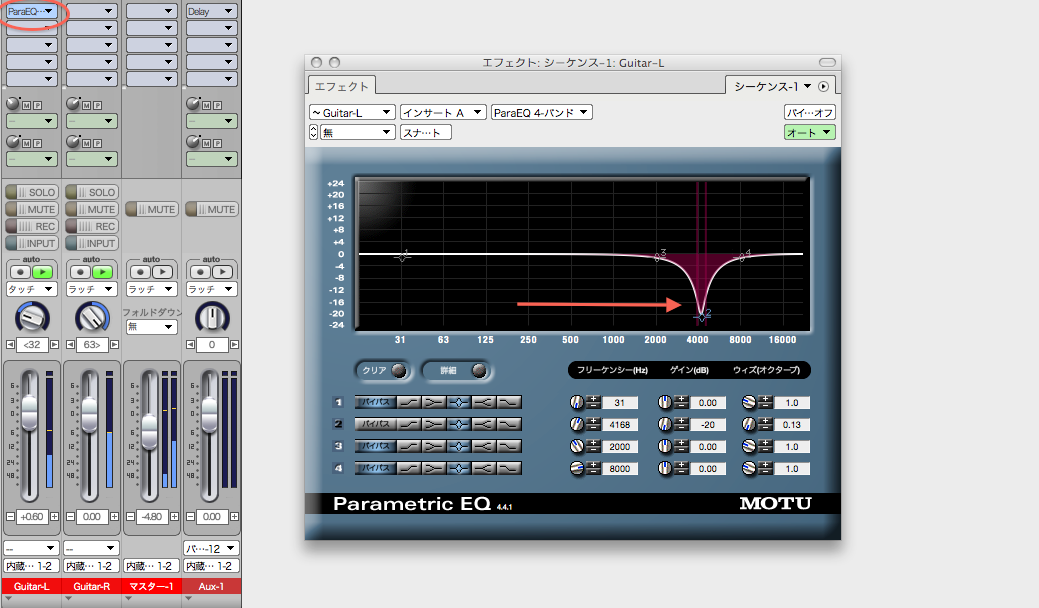The image size is (1039, 608).
Task: Click the band 4 width knob
Action: 749,468
